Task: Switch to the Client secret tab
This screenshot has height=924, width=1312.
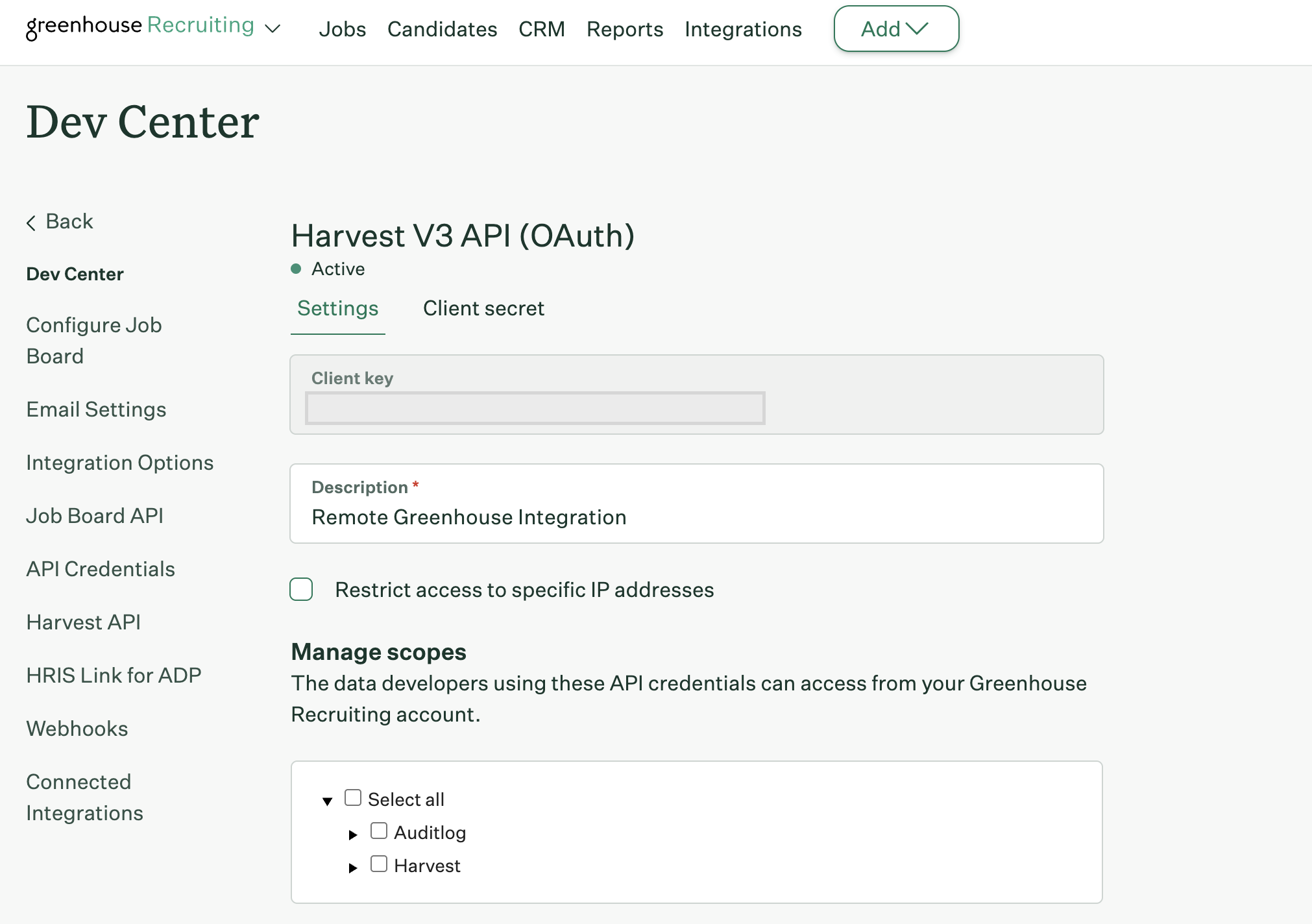Action: 483,309
